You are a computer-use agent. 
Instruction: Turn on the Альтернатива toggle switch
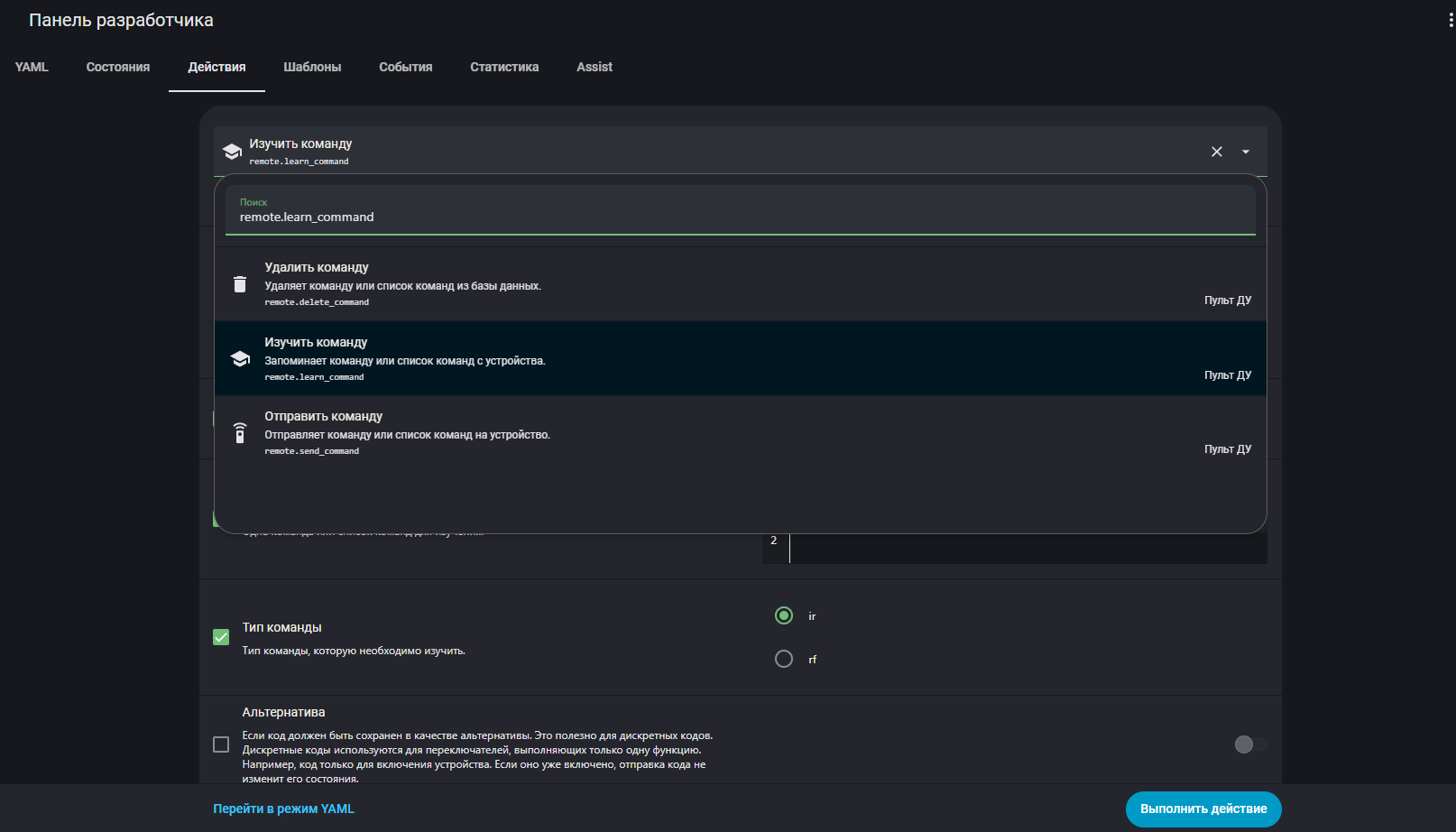(x=1250, y=744)
